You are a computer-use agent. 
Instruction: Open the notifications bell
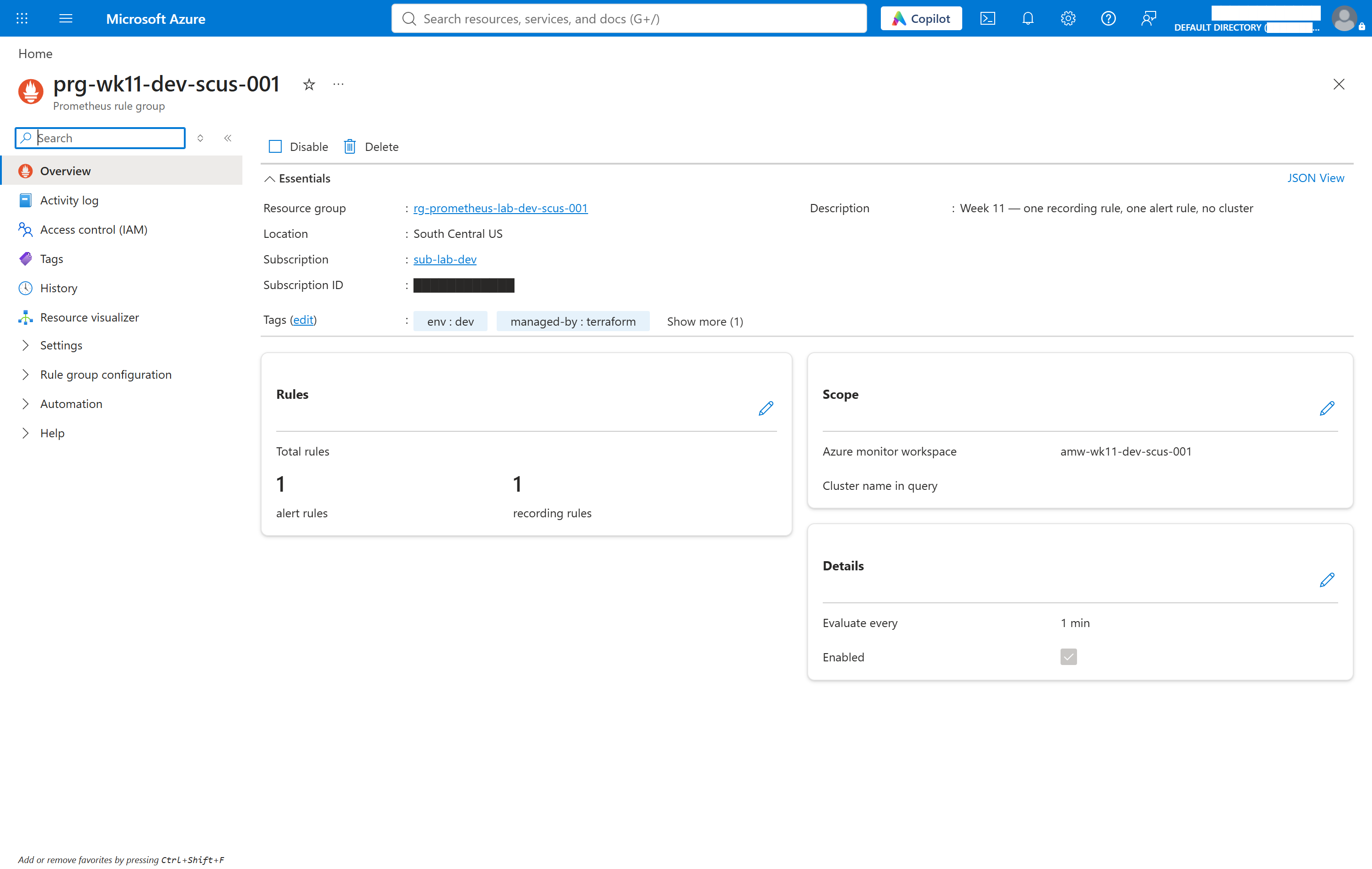1027,19
